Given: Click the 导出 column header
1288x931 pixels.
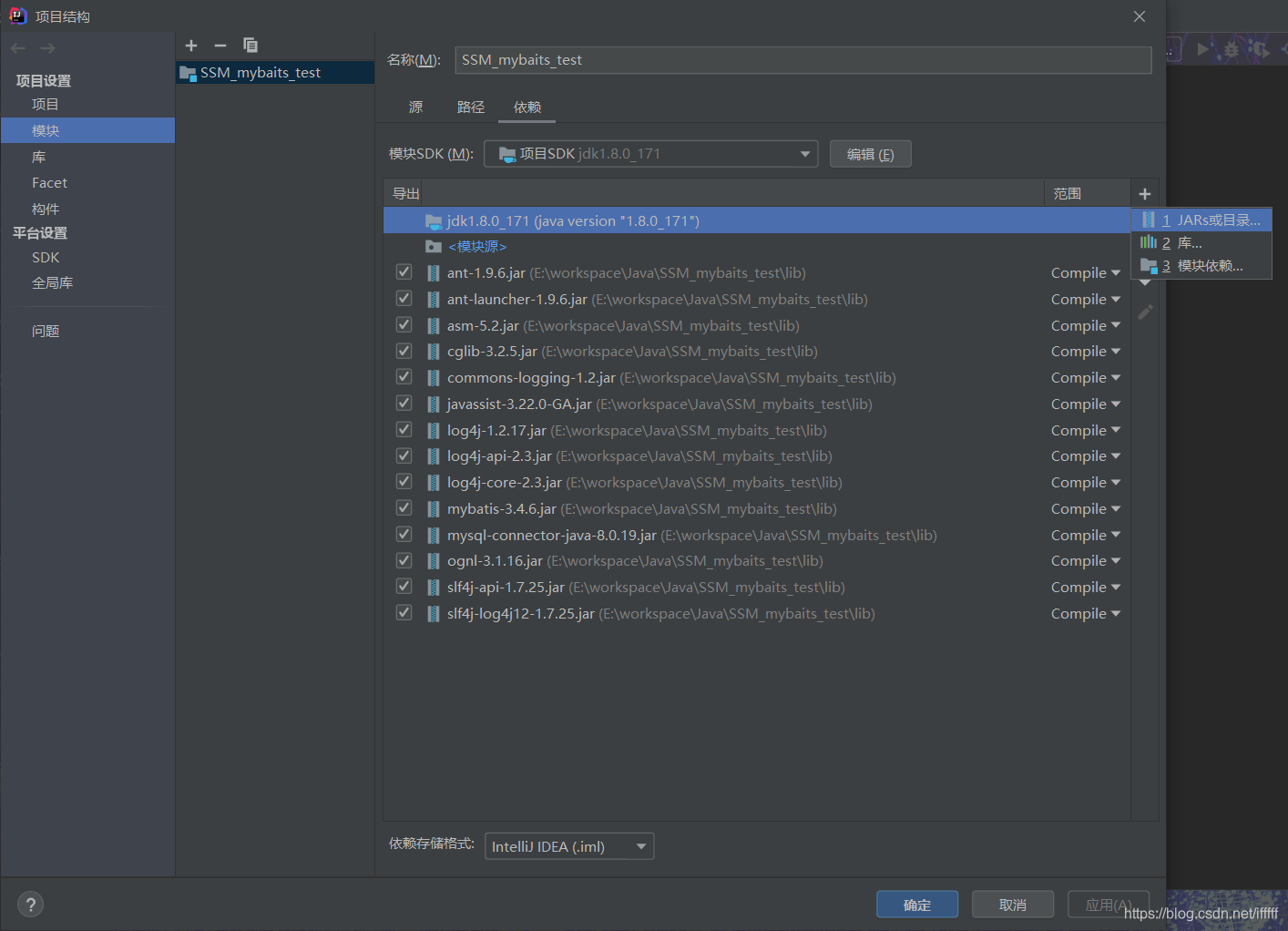Looking at the screenshot, I should coord(406,194).
